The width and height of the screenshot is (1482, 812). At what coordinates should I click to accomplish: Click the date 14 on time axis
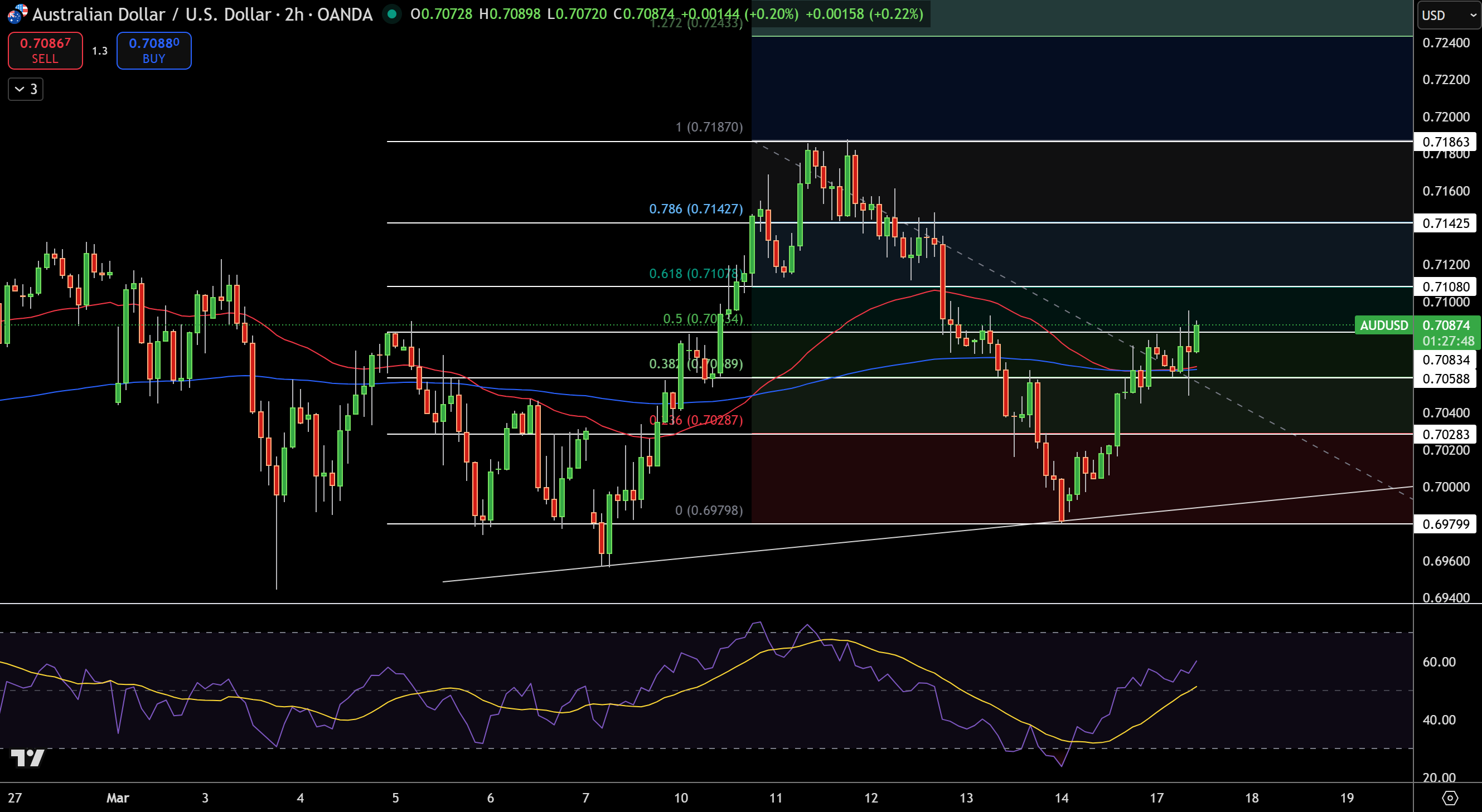(1062, 798)
